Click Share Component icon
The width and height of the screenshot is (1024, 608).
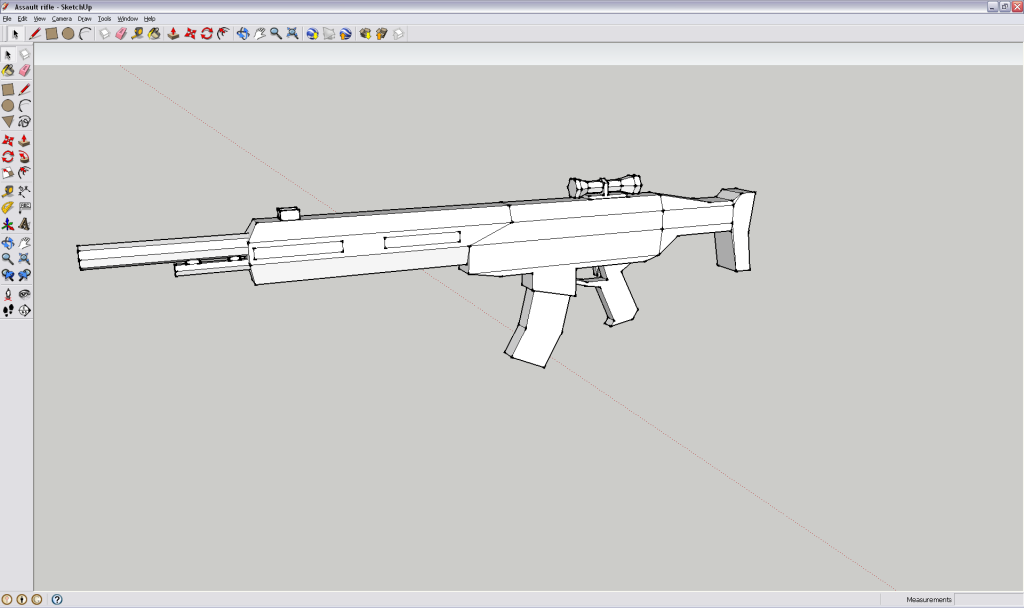pos(398,34)
